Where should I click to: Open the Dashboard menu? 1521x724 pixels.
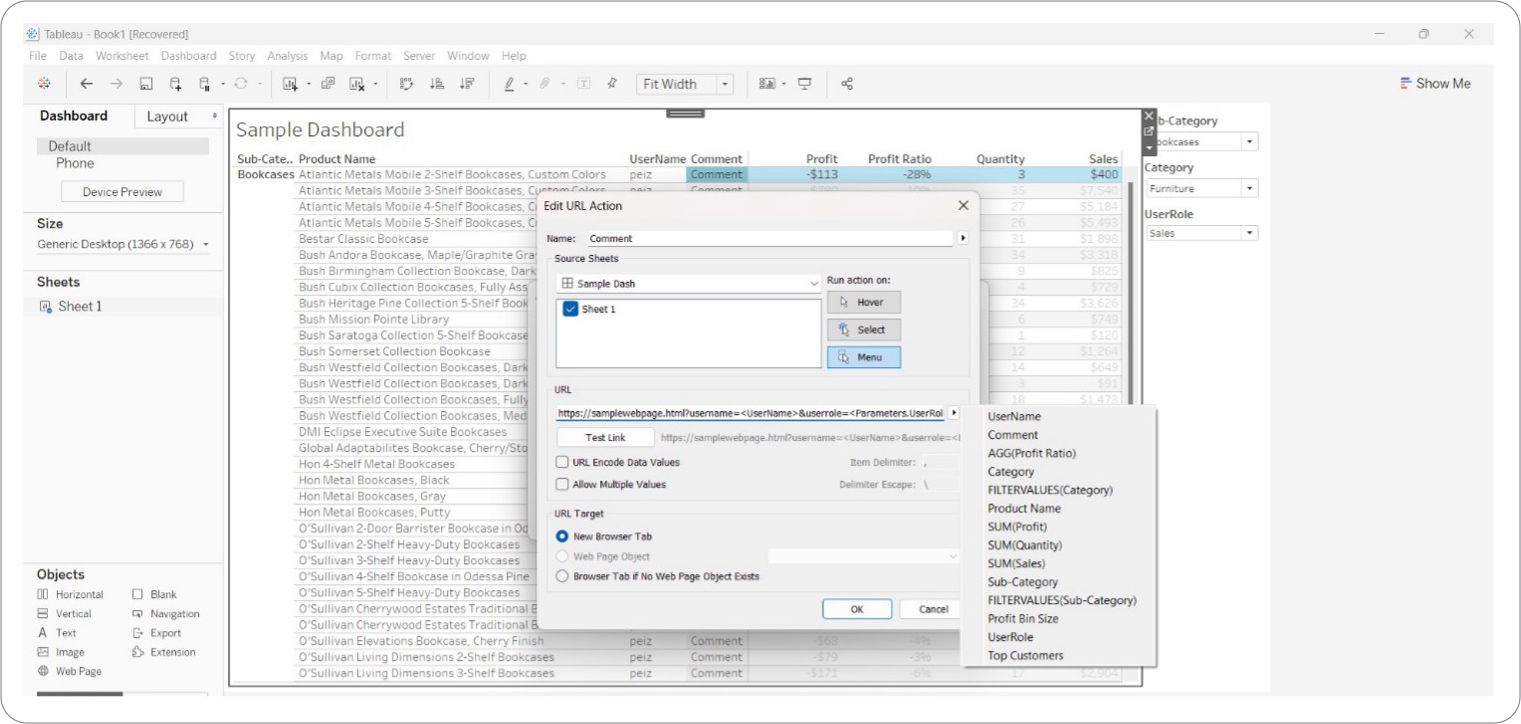coord(188,56)
